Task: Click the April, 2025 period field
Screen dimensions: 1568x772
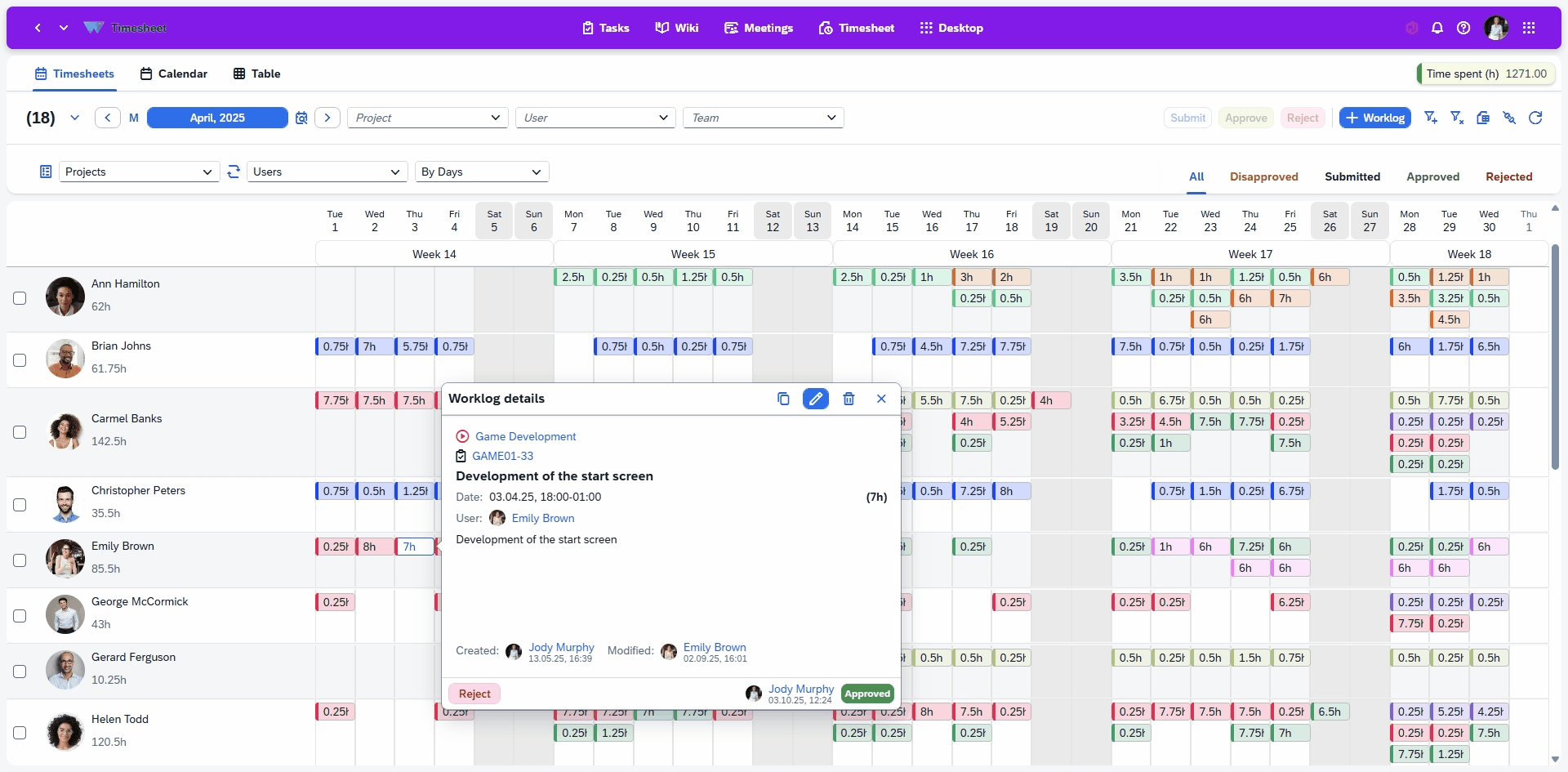Action: 217,118
